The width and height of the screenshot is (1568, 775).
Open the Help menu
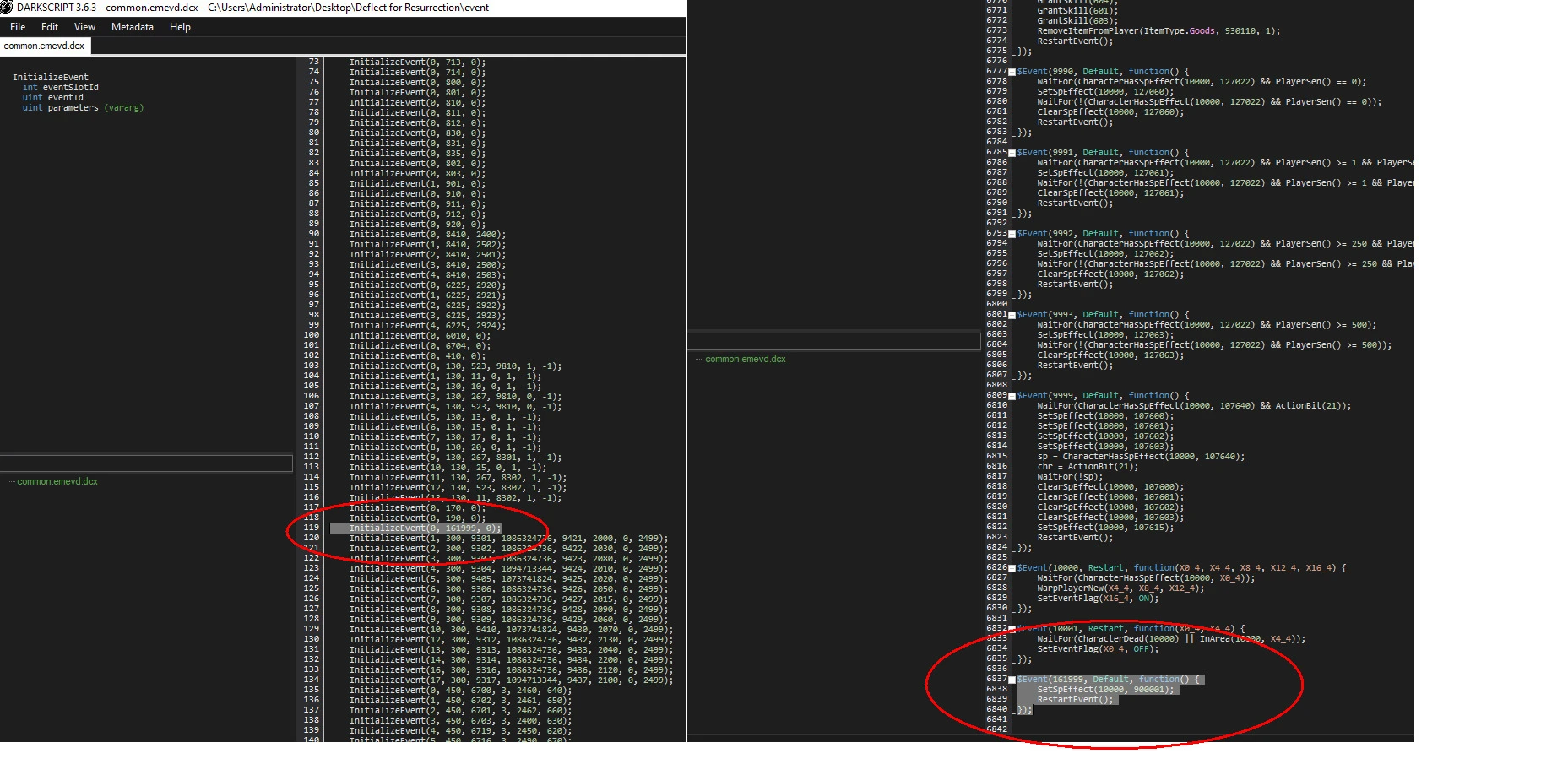(x=180, y=27)
